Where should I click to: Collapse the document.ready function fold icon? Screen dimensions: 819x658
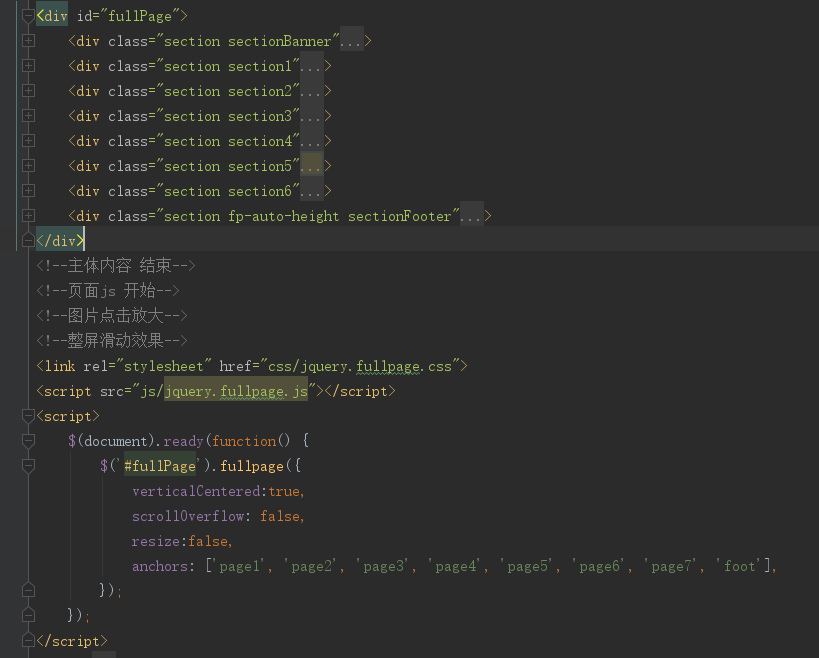coord(27,441)
